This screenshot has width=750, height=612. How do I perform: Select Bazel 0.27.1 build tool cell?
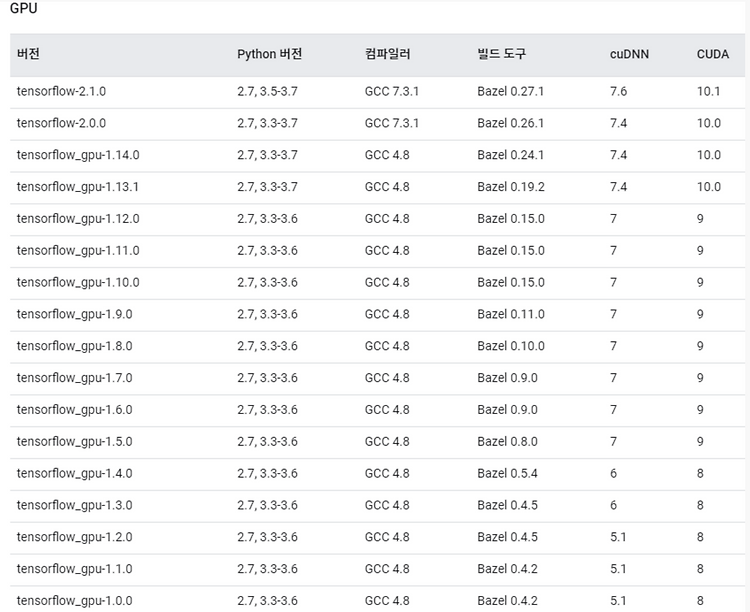coord(510,91)
